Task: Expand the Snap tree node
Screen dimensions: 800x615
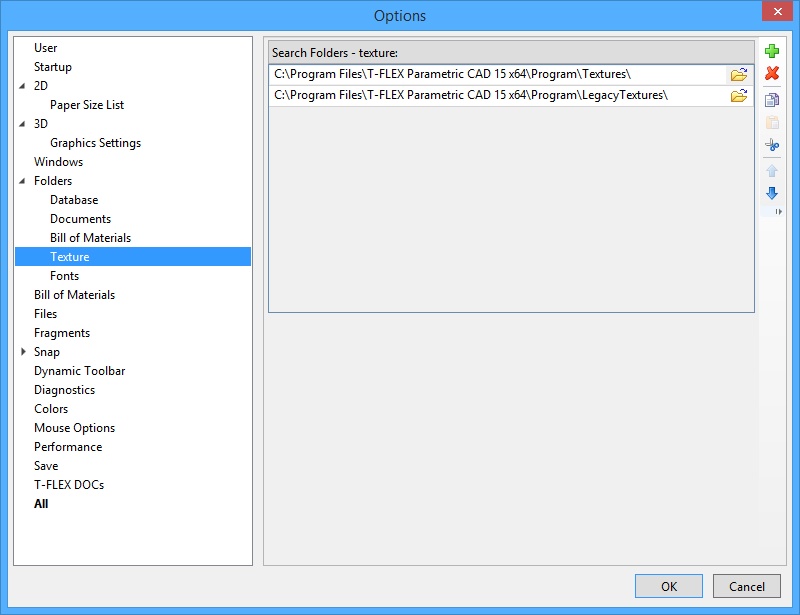Action: click(23, 352)
